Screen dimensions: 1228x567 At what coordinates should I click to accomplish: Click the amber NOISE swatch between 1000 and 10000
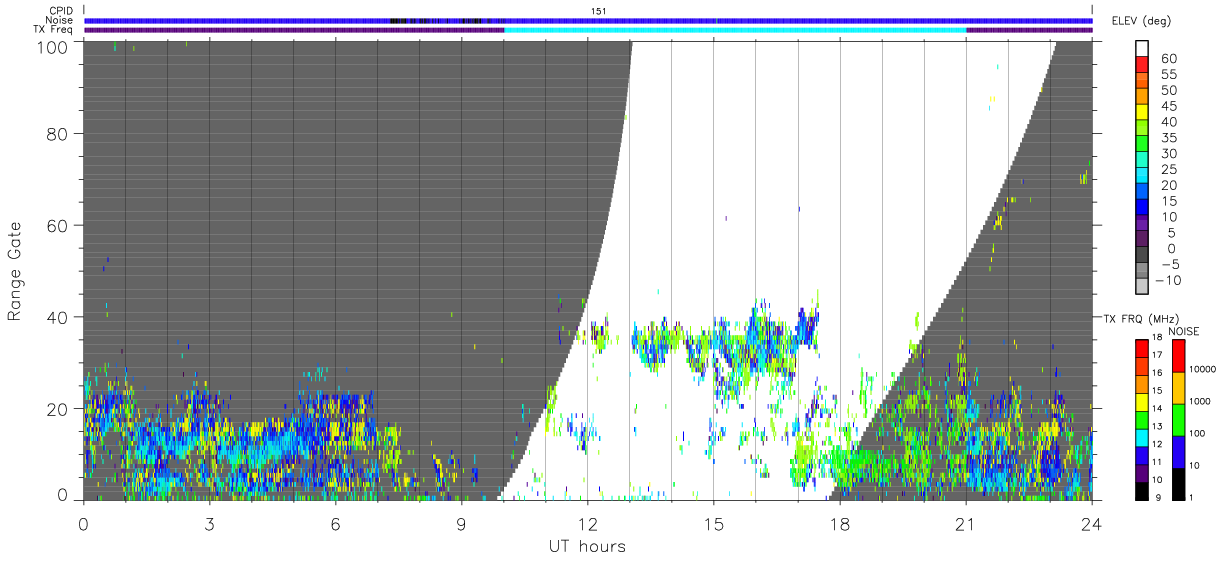[x=1179, y=386]
